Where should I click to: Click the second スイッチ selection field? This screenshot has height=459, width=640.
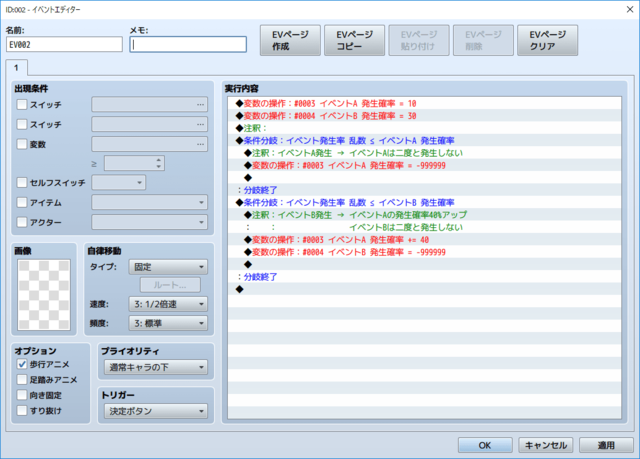[149, 124]
